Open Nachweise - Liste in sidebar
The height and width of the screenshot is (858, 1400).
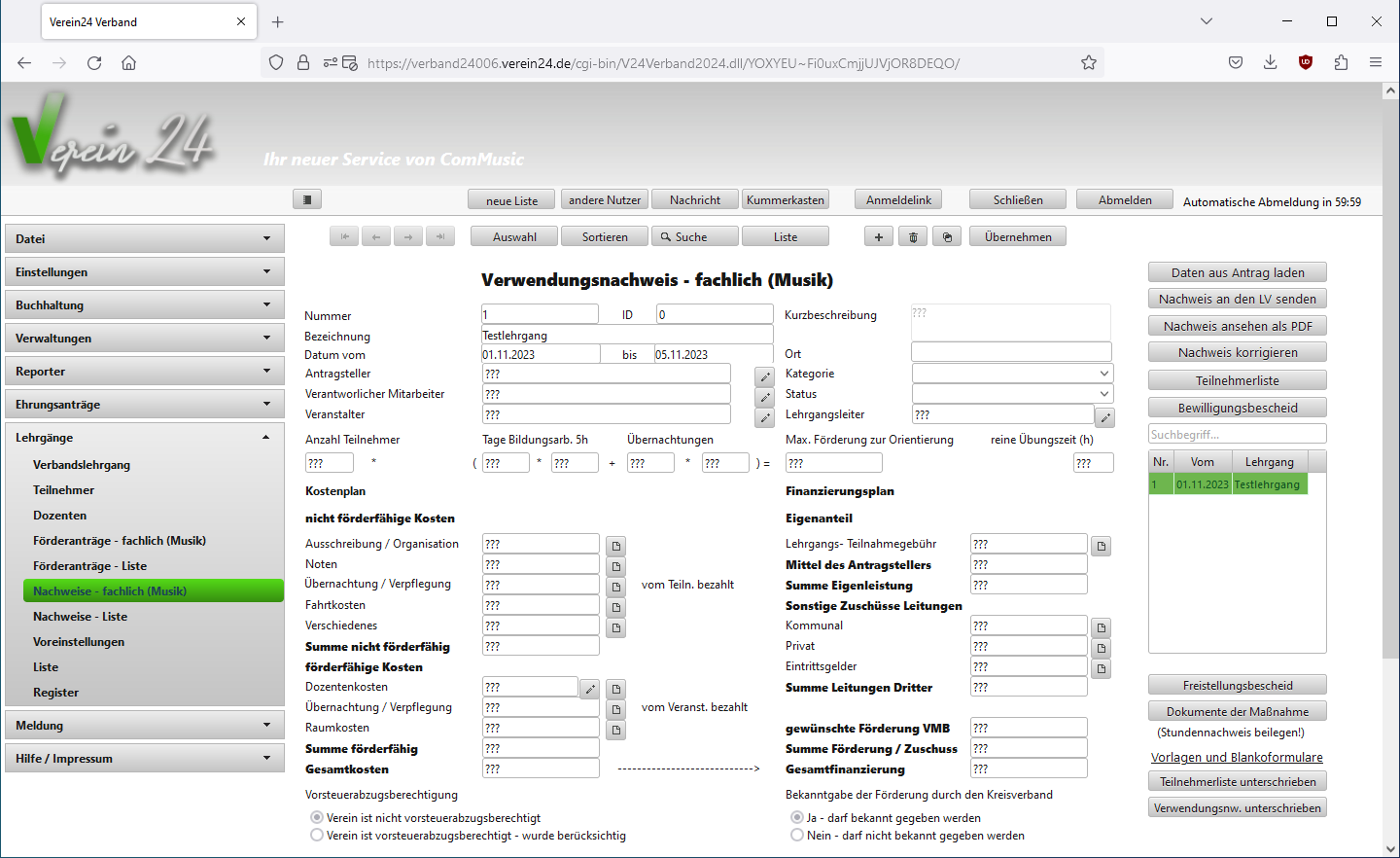coord(80,617)
